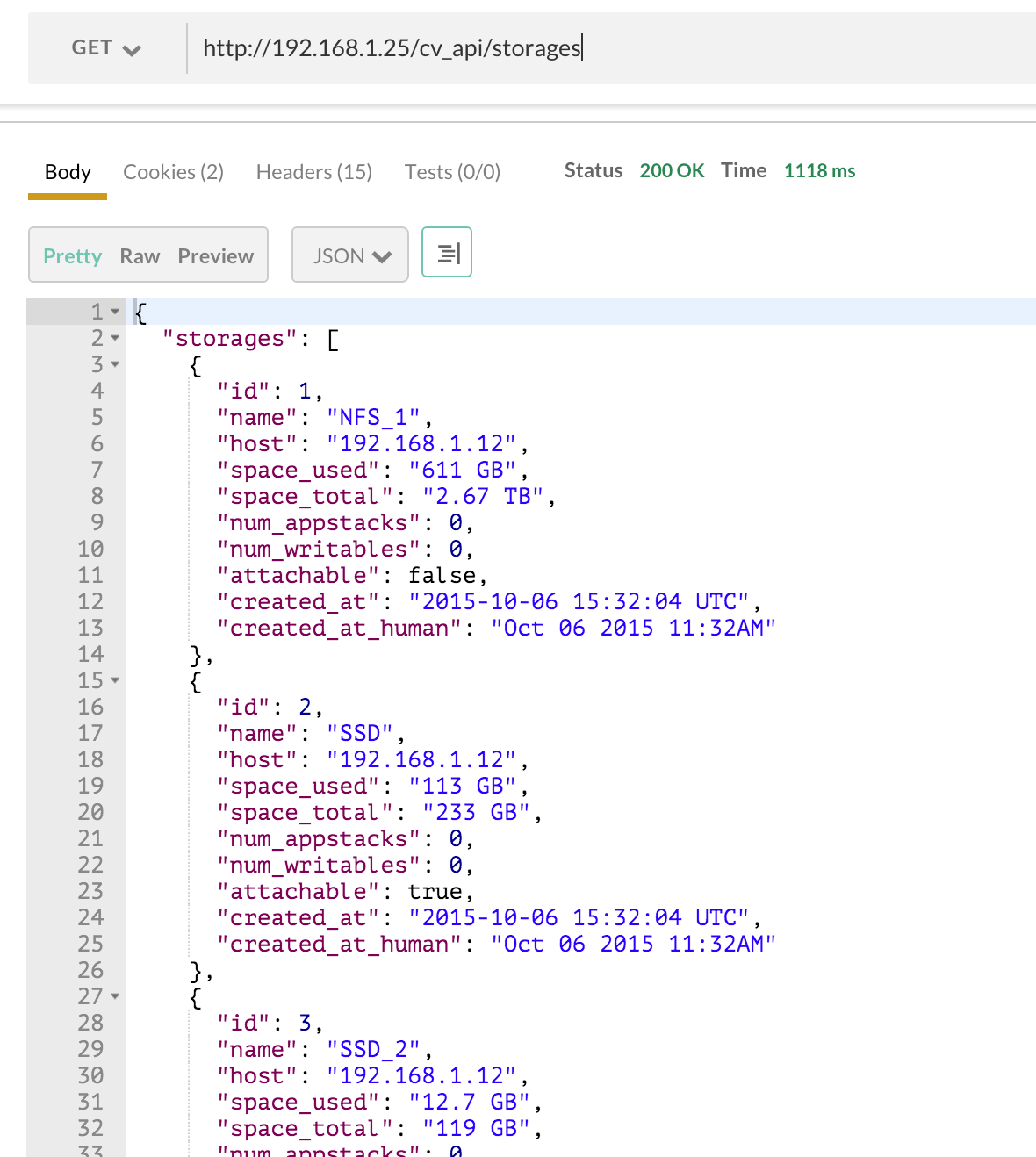Open the Tests (0/0) tab

click(x=452, y=172)
